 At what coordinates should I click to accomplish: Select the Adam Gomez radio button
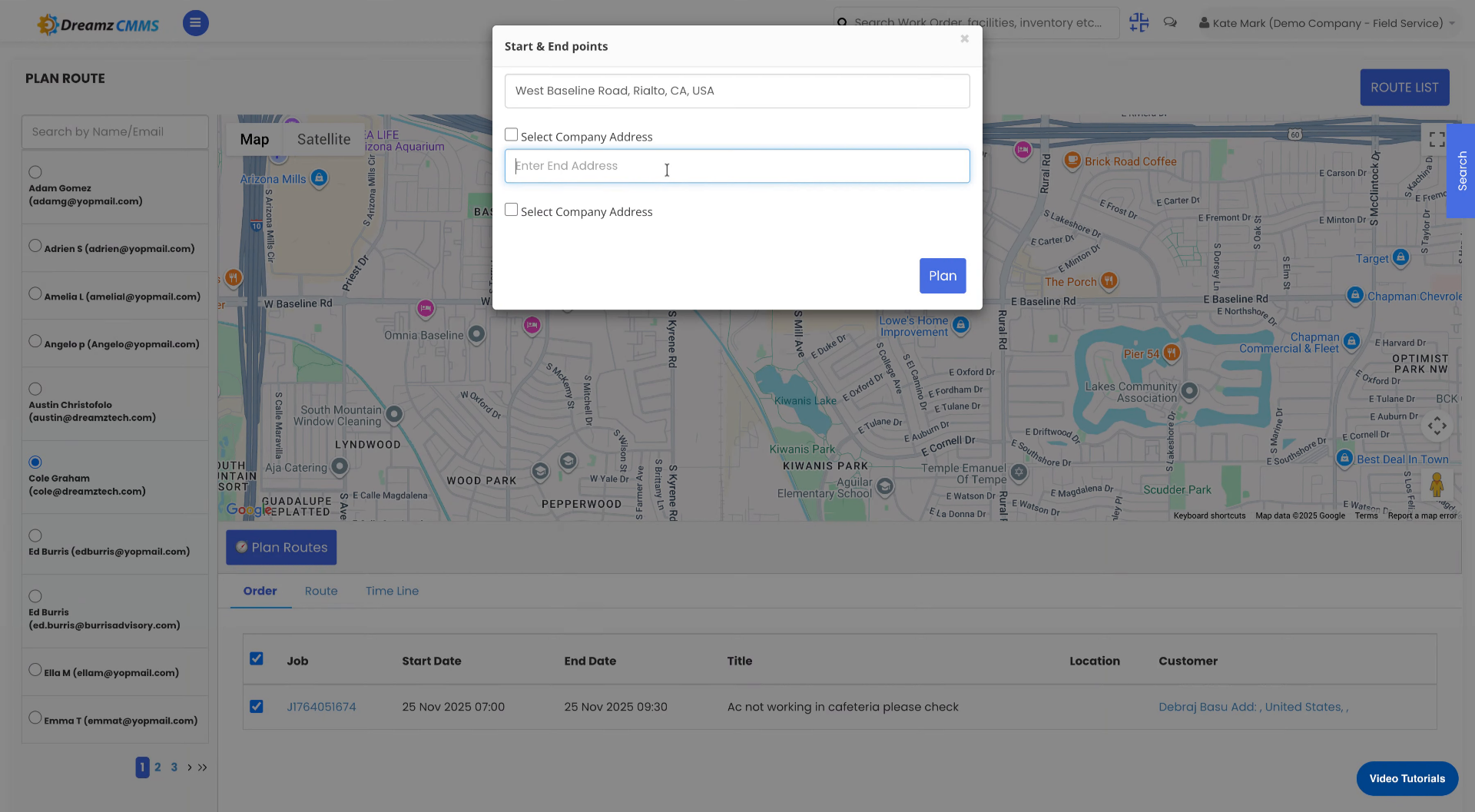35,172
